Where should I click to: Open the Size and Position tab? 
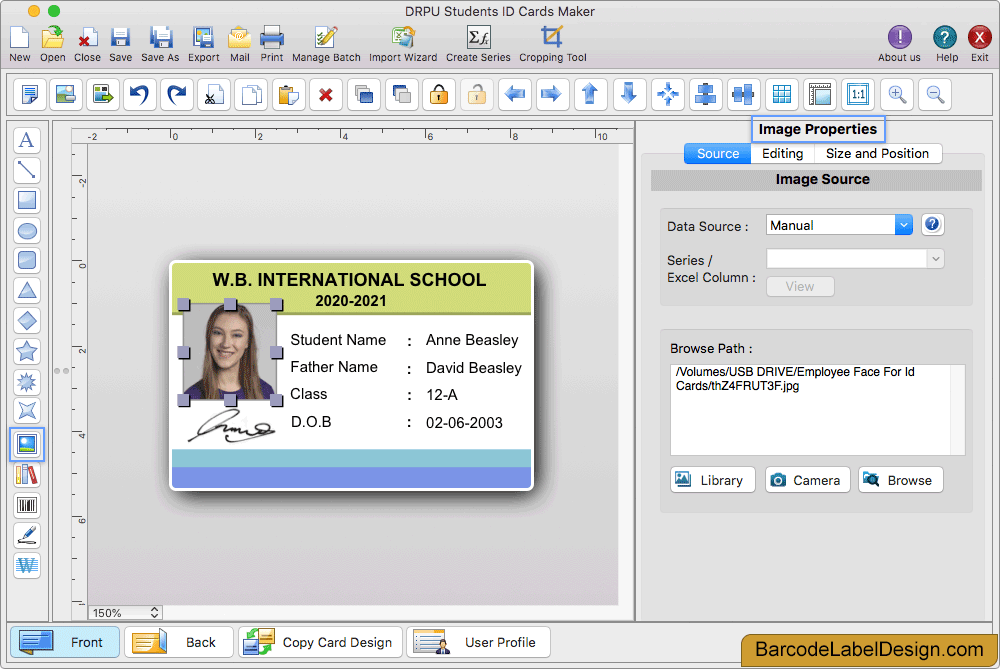878,154
